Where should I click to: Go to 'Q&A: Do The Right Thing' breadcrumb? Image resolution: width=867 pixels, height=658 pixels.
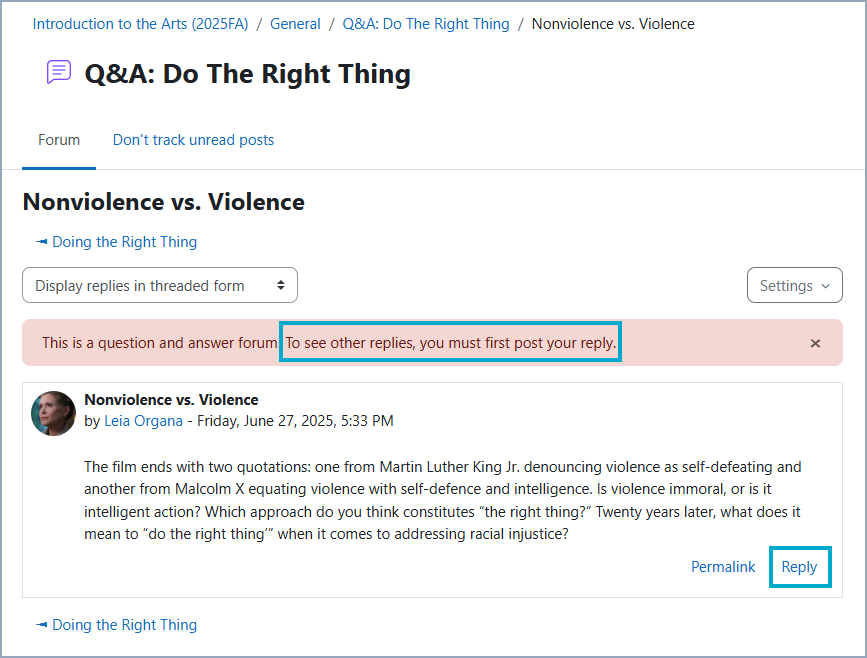[425, 23]
